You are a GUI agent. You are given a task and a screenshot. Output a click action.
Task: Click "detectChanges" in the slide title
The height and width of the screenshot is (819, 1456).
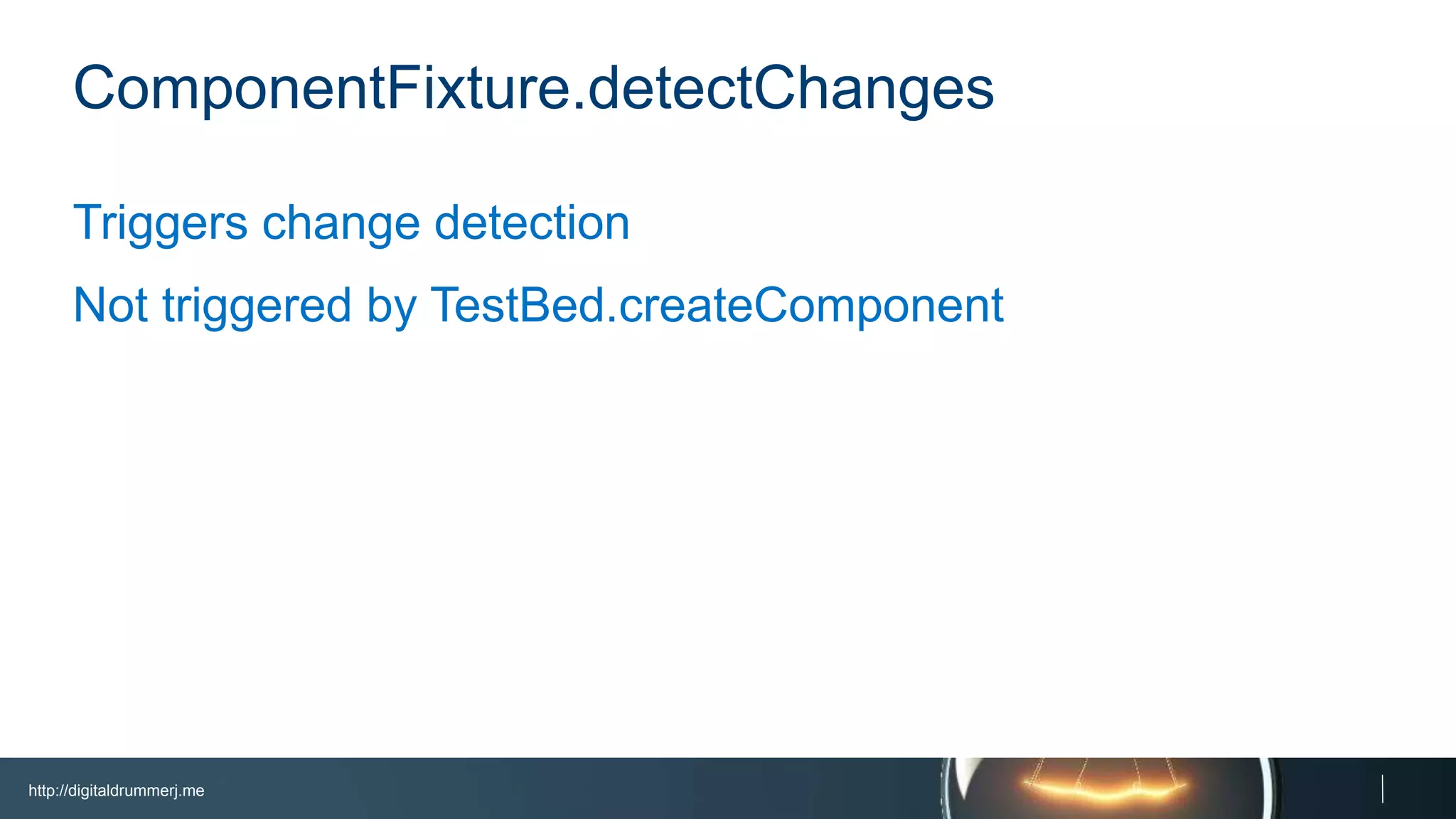791,88
